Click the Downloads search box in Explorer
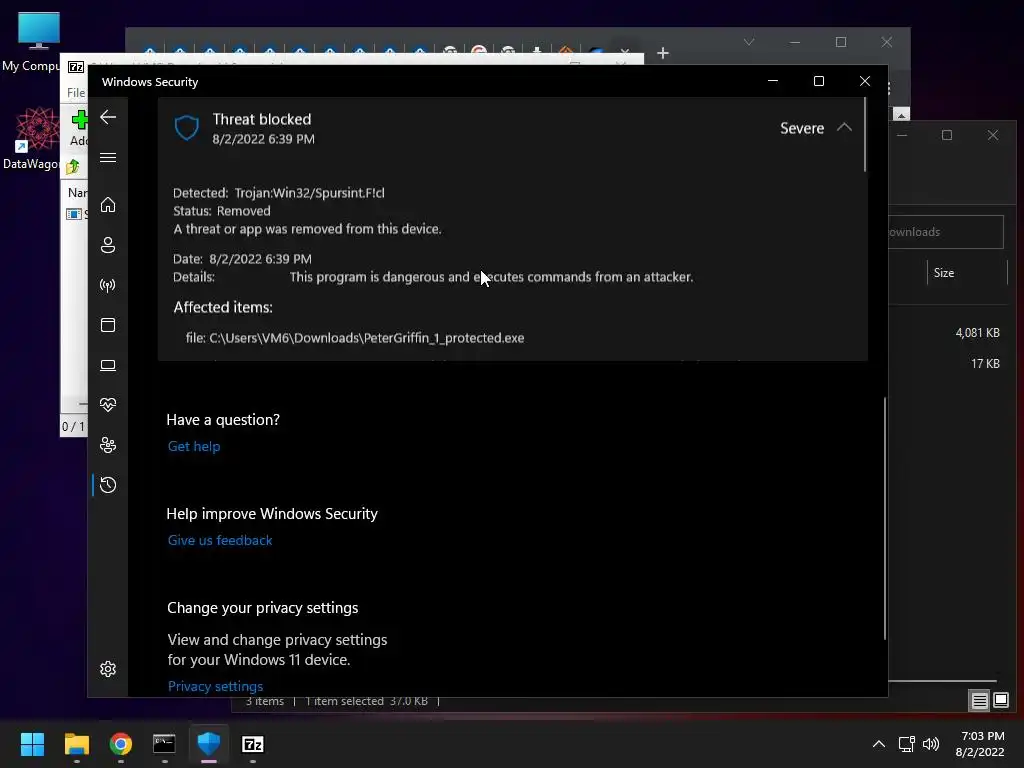The height and width of the screenshot is (768, 1024). [x=945, y=232]
